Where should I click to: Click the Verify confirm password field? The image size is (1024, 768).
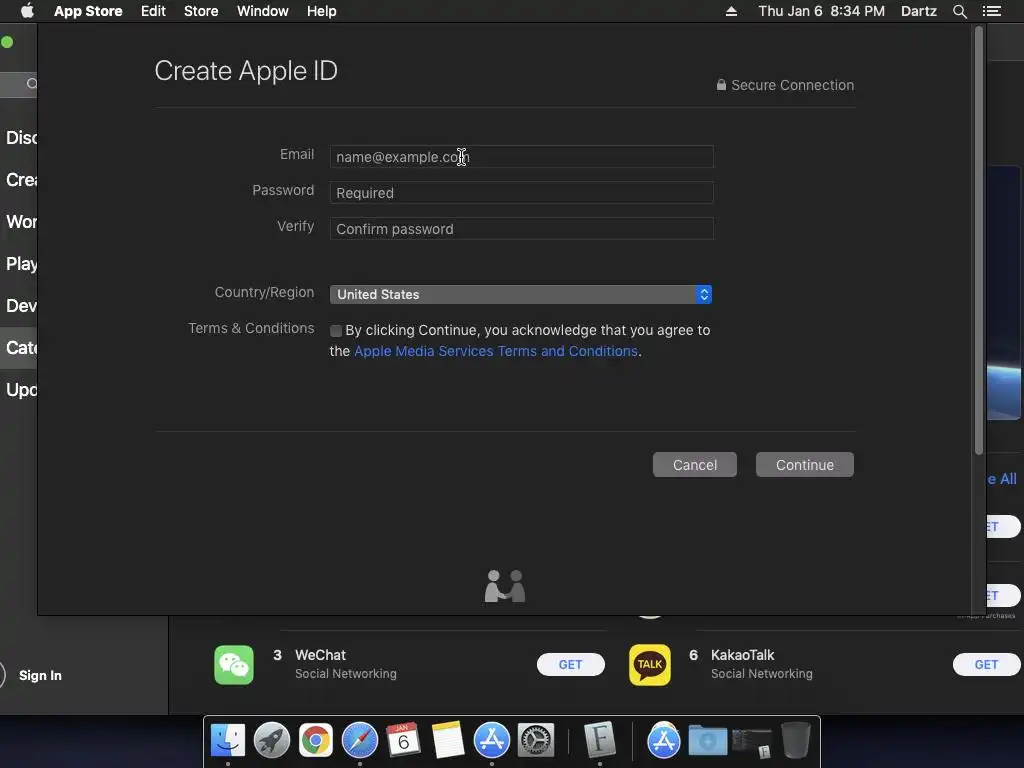coord(521,229)
